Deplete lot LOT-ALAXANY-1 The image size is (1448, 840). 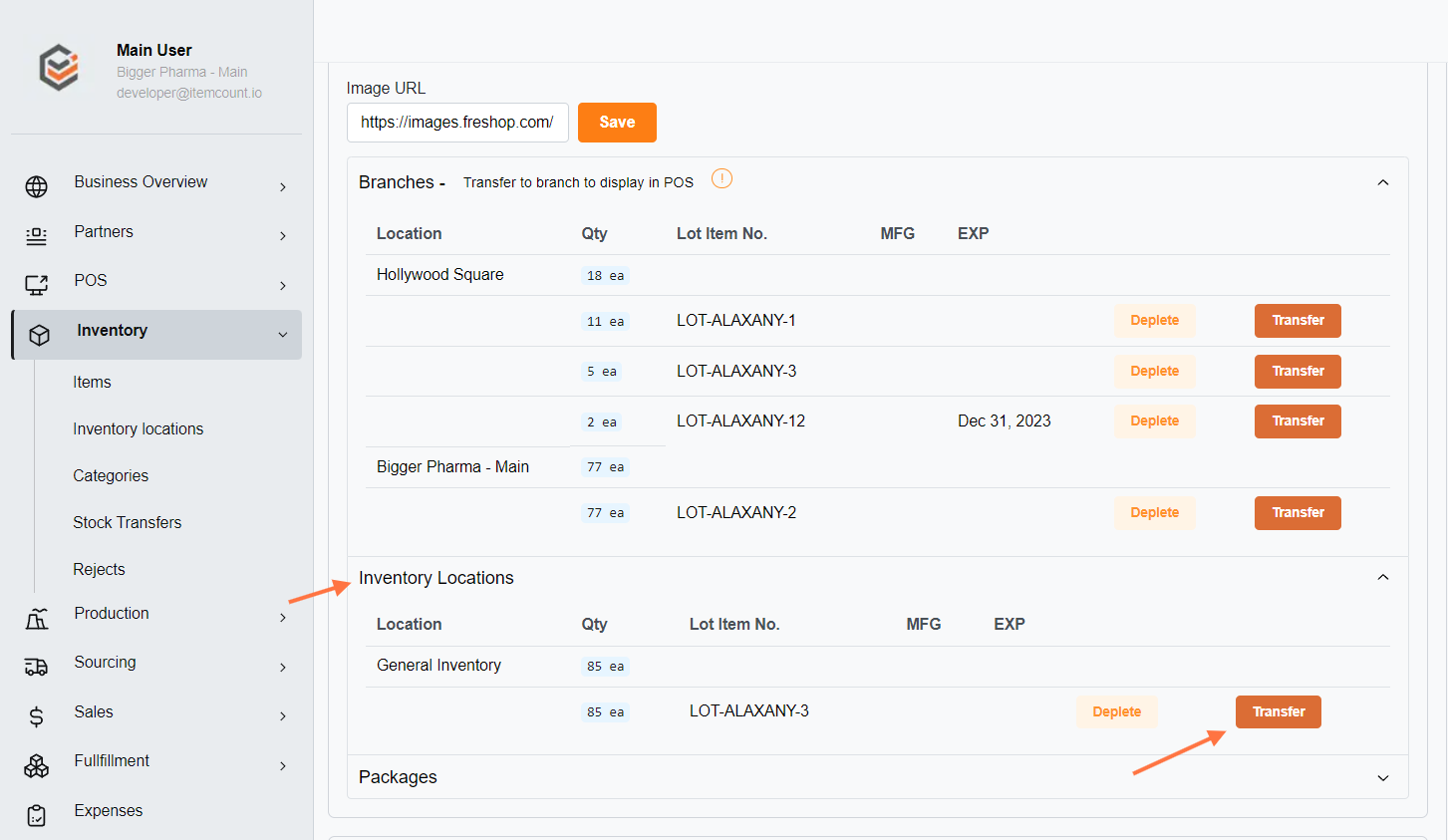click(x=1155, y=321)
